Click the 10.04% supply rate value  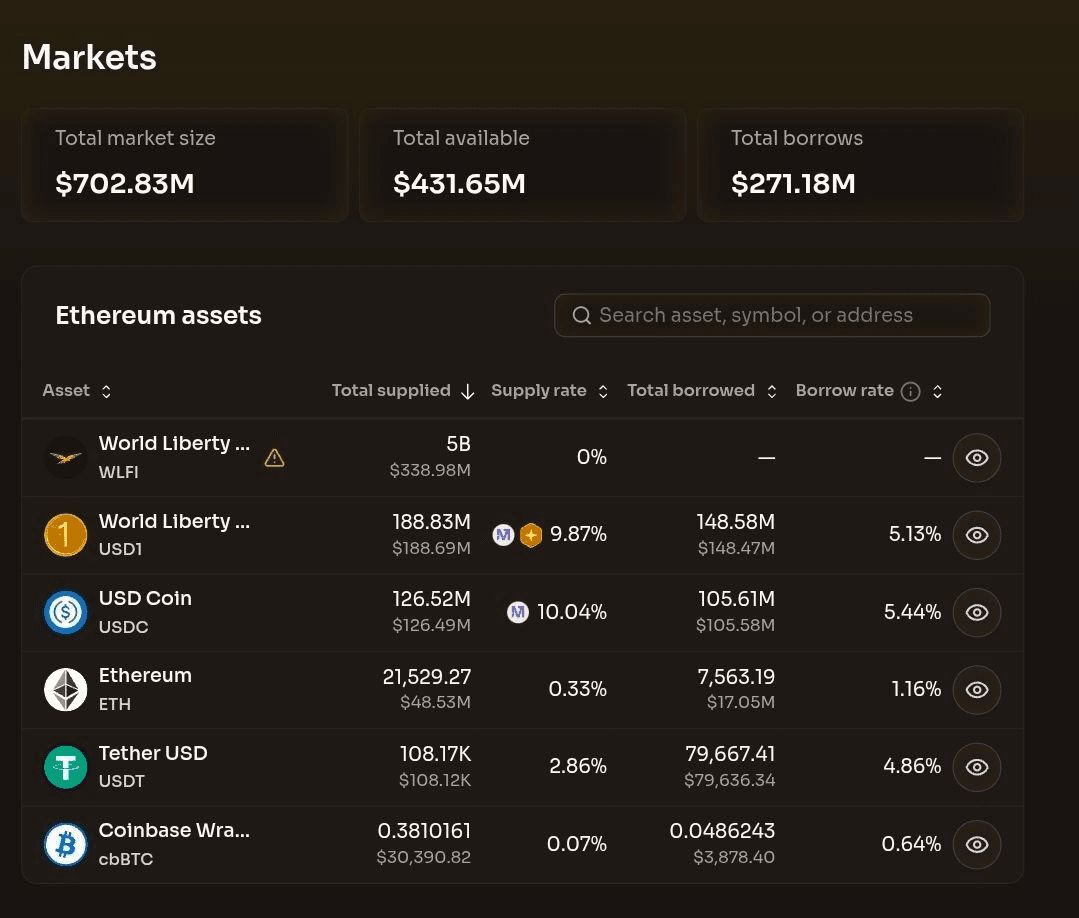click(572, 612)
